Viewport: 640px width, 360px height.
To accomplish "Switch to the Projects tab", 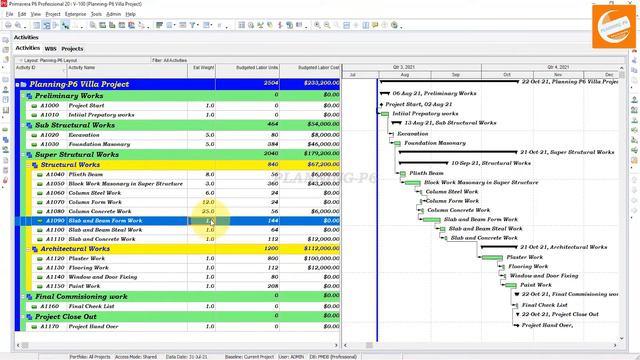I will [x=72, y=49].
